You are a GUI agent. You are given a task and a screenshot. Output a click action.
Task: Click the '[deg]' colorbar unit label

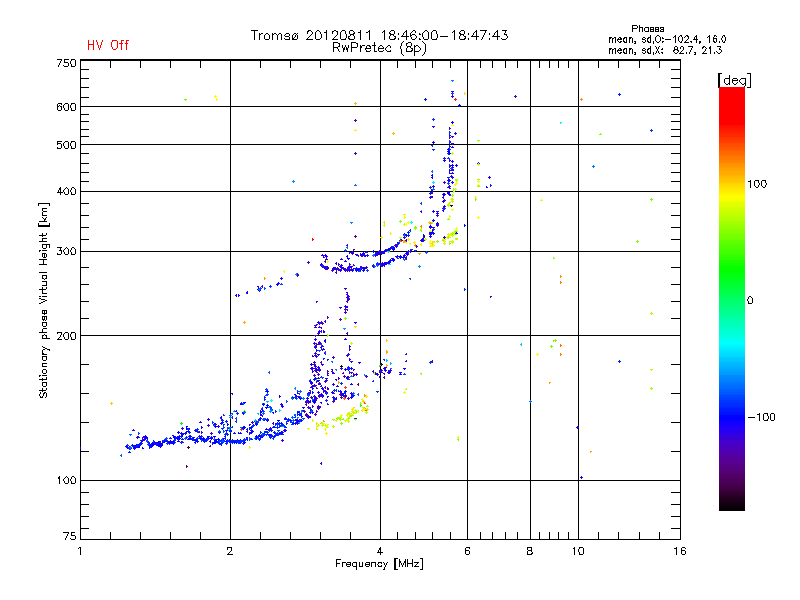click(x=734, y=80)
